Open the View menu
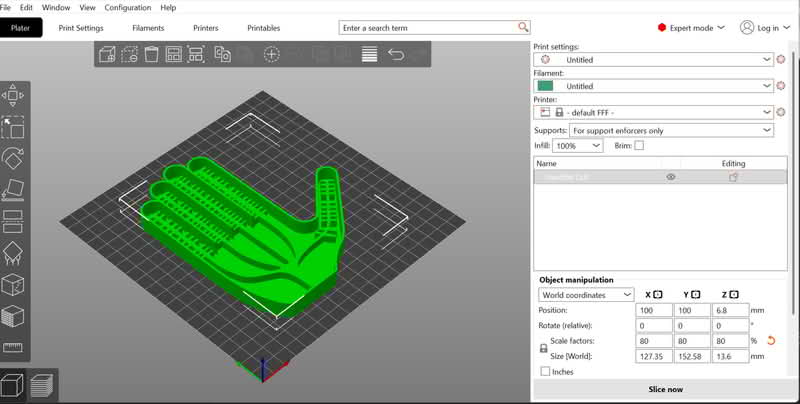800x404 pixels. point(87,8)
